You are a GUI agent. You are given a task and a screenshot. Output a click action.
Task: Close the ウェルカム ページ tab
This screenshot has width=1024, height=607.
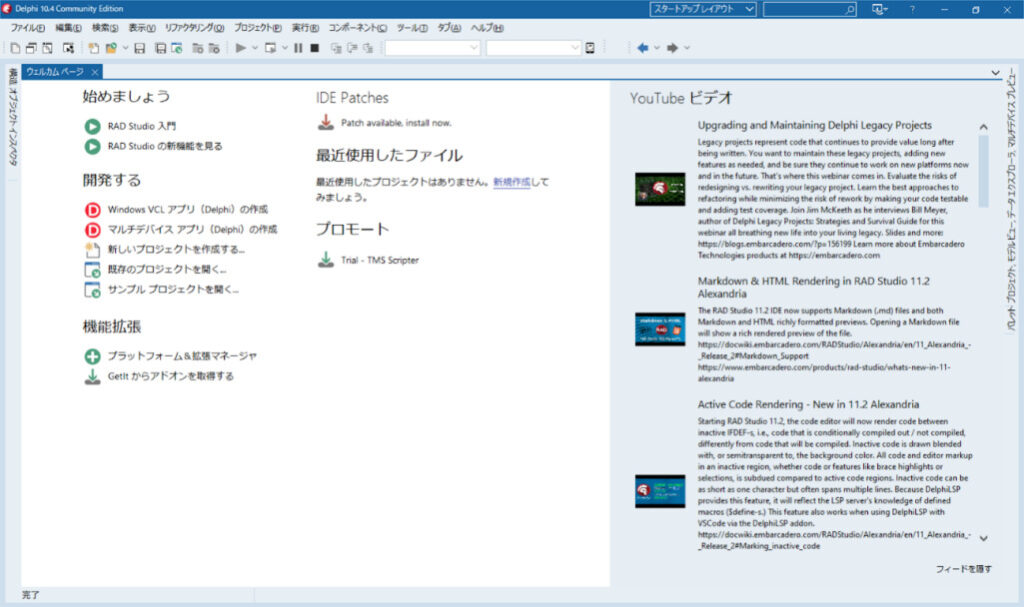[x=94, y=72]
